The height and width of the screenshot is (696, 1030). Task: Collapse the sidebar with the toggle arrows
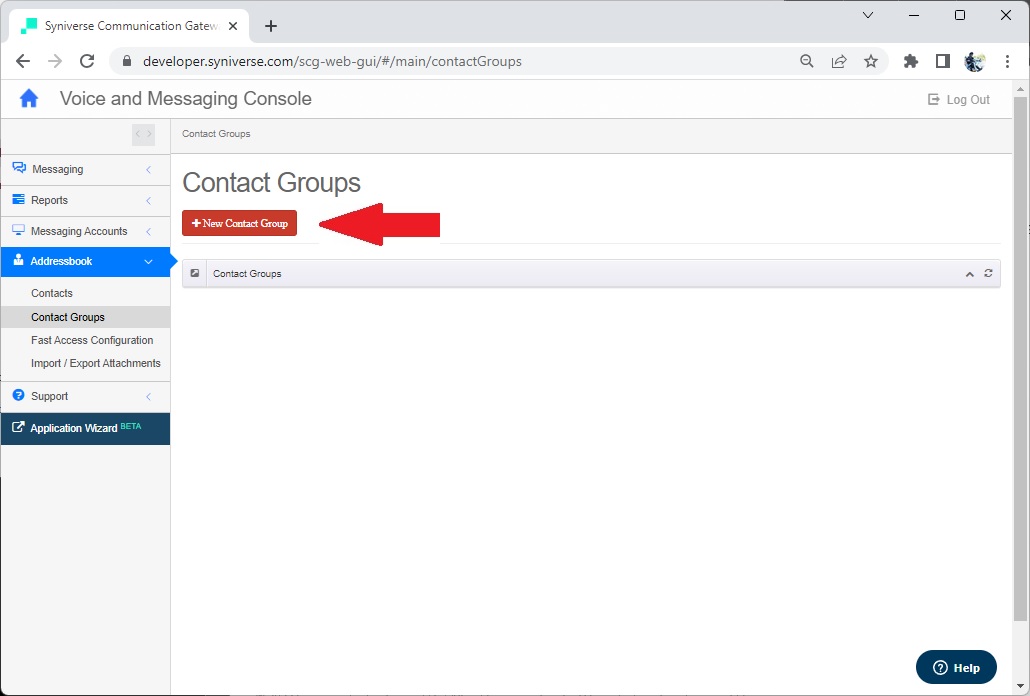(x=143, y=134)
